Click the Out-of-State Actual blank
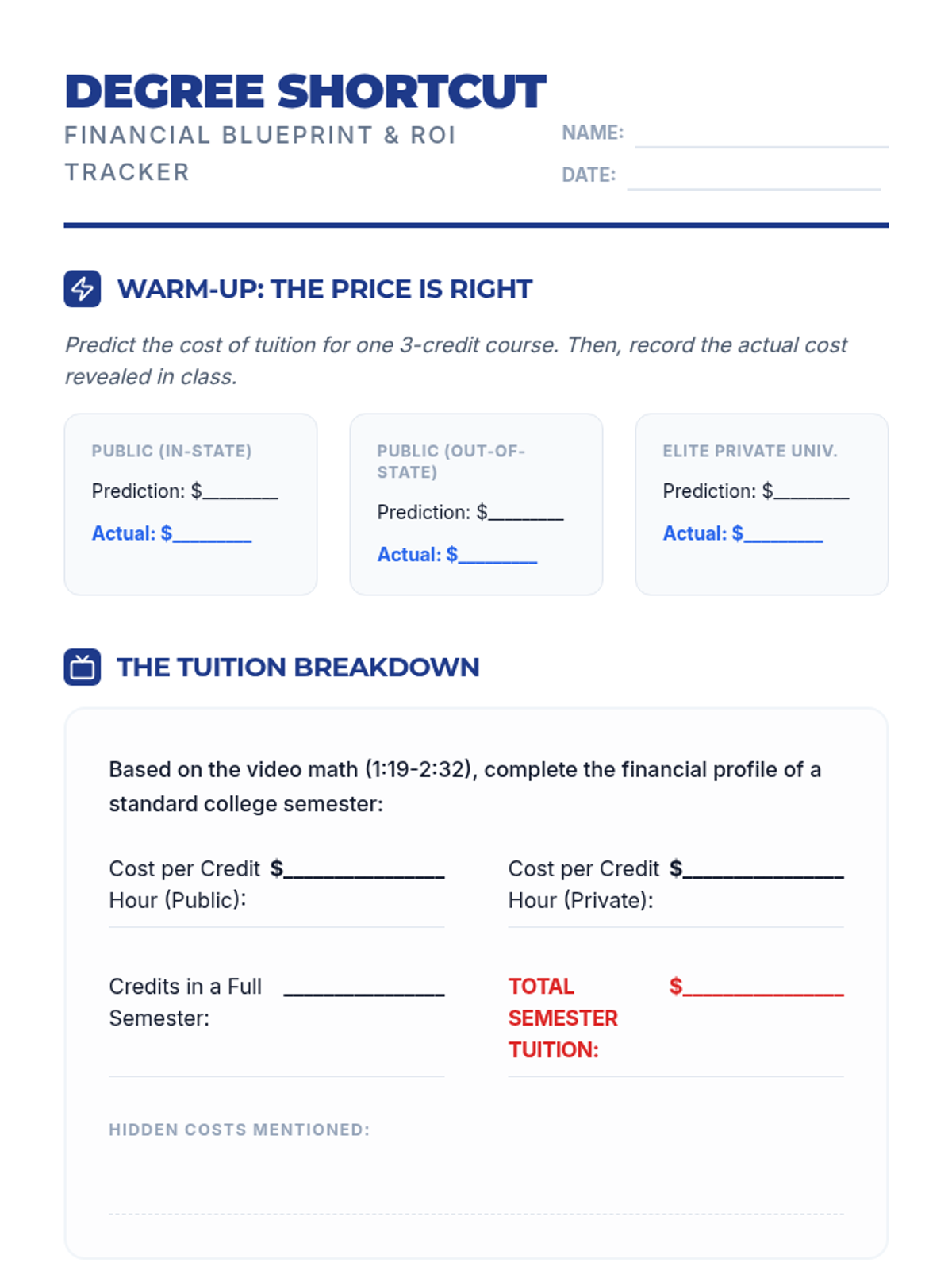Image resolution: width=952 pixels, height=1270 pixels. pos(498,556)
